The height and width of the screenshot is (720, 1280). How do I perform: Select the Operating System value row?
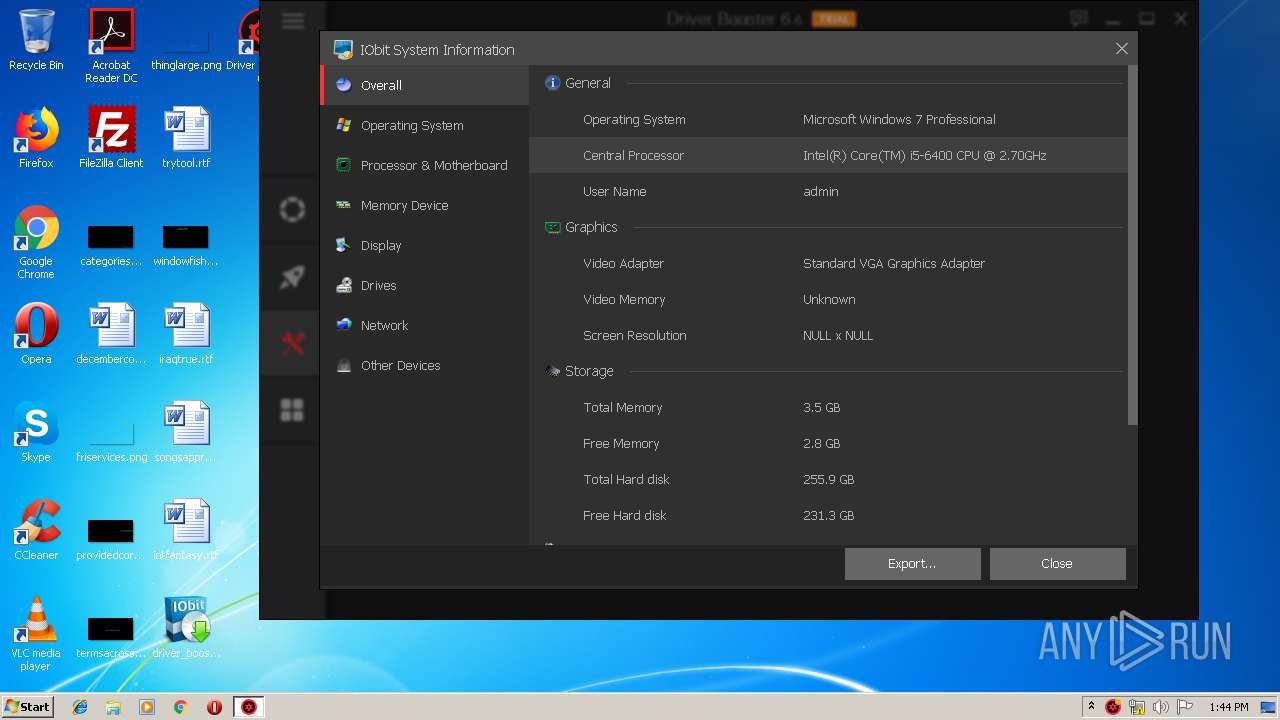[828, 119]
